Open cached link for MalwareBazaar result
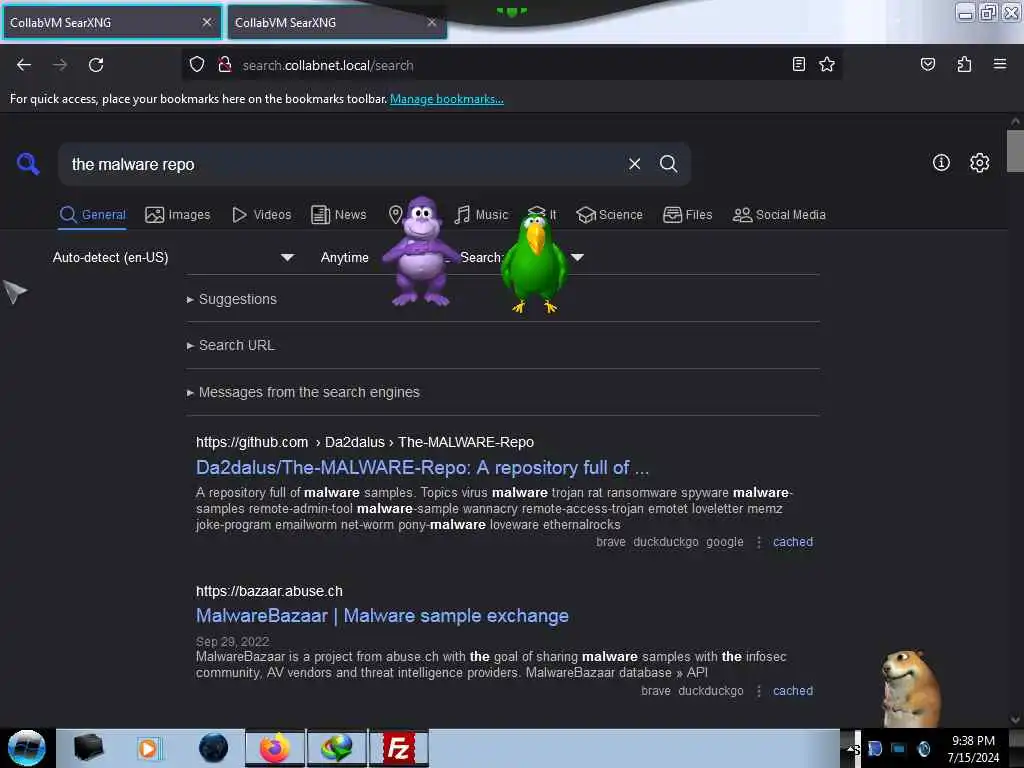 pyautogui.click(x=793, y=690)
